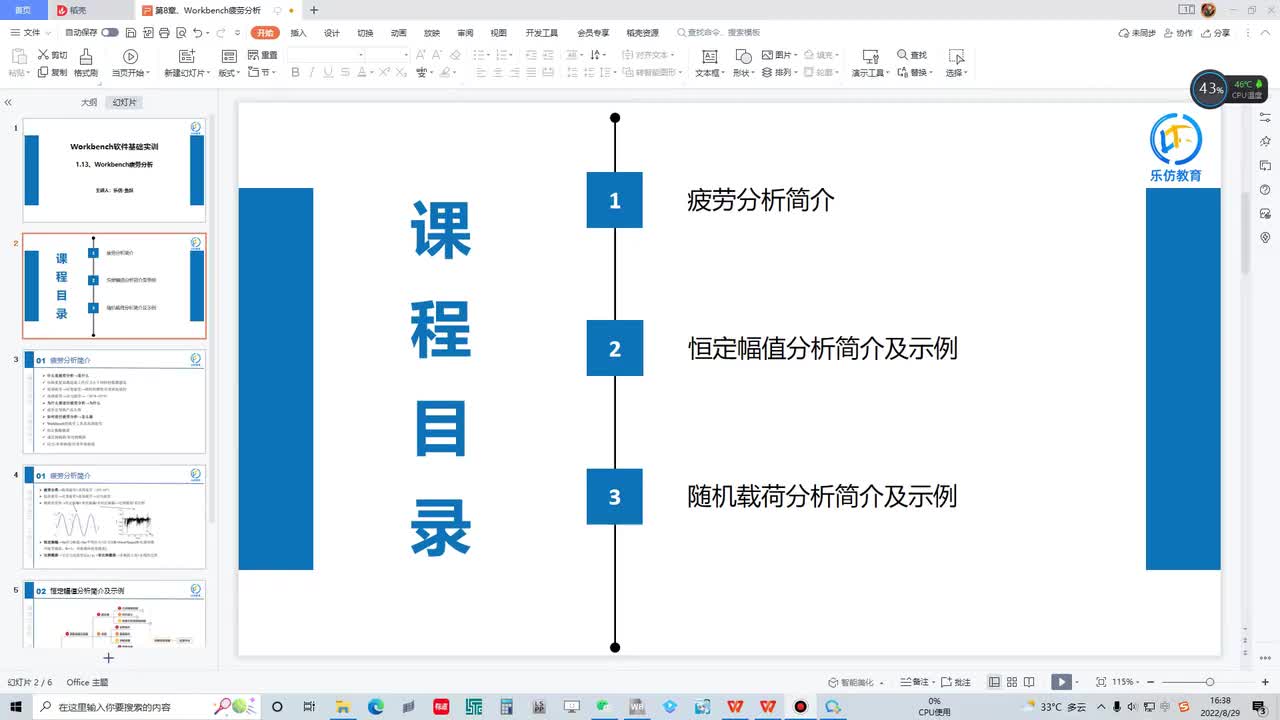1280x720 pixels.
Task: Open the 形状 shapes tool
Action: [743, 63]
